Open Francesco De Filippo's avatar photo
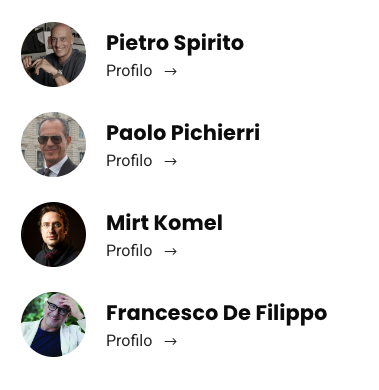This screenshot has height=390, width=379. pyautogui.click(x=53, y=324)
